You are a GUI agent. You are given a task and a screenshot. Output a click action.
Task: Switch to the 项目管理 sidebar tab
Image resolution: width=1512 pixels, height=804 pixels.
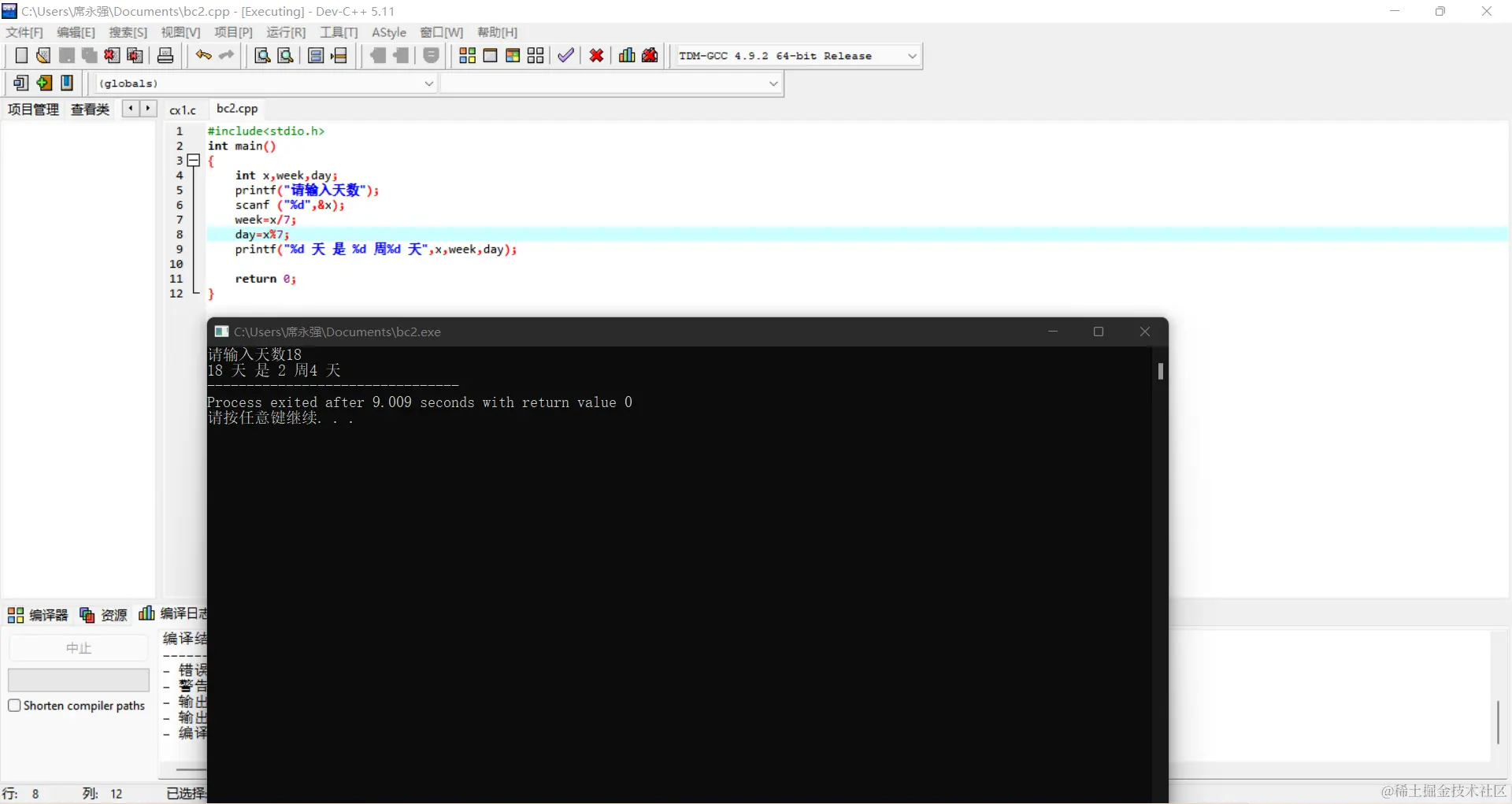pos(34,109)
